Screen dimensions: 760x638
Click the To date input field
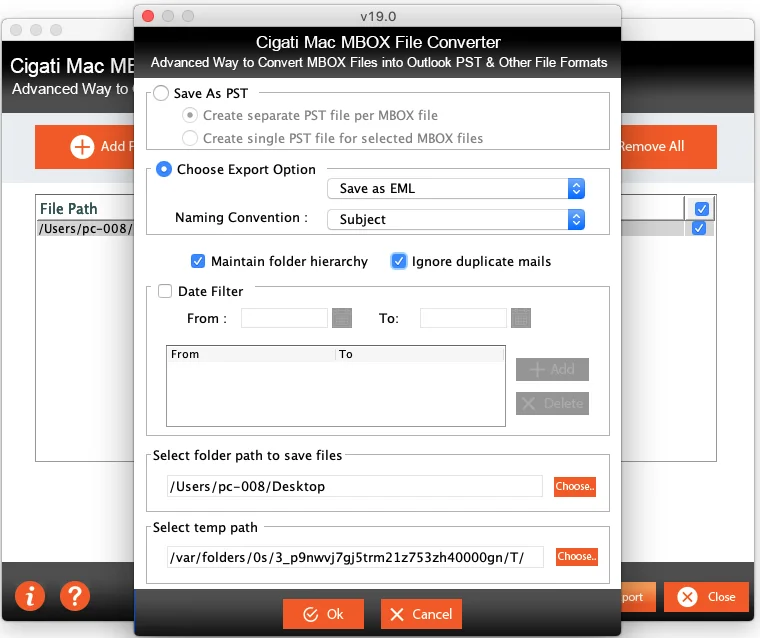coord(463,318)
